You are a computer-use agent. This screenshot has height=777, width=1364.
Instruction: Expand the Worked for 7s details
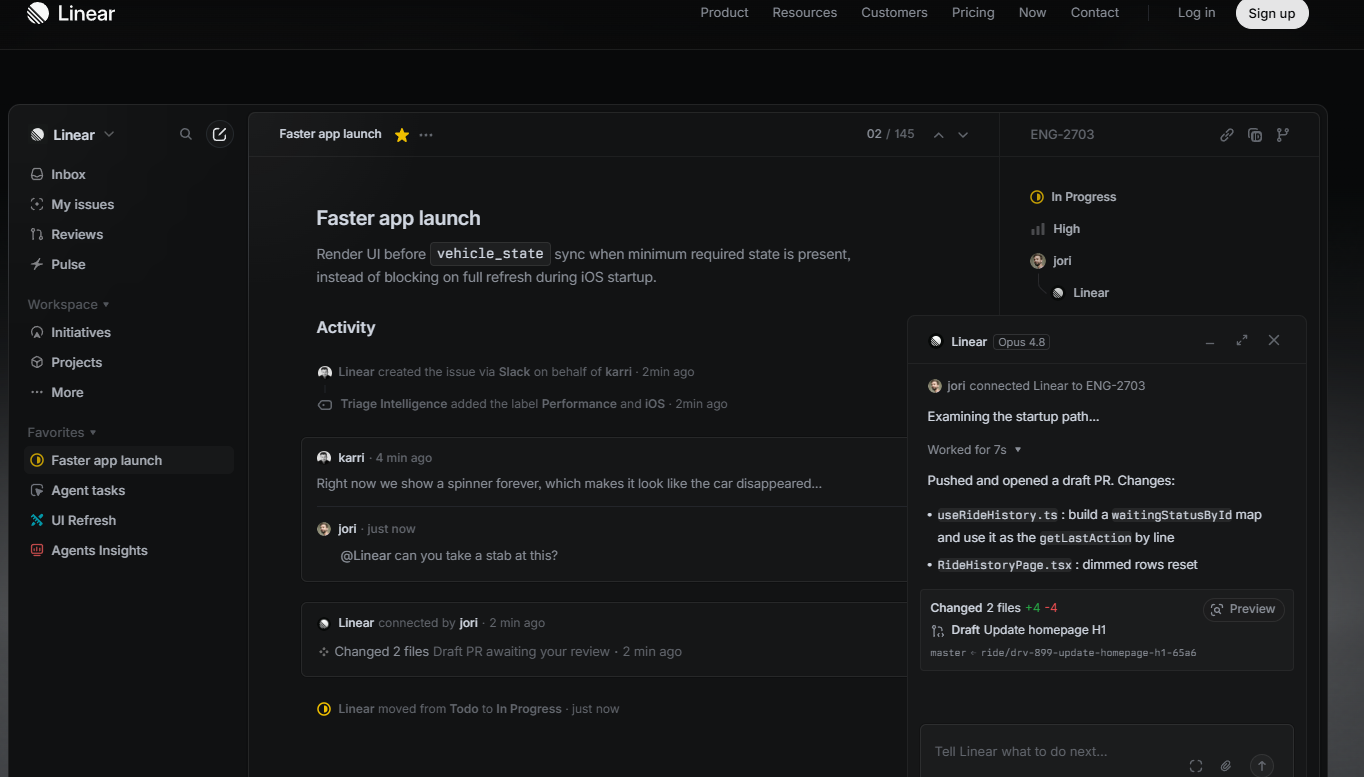point(974,450)
